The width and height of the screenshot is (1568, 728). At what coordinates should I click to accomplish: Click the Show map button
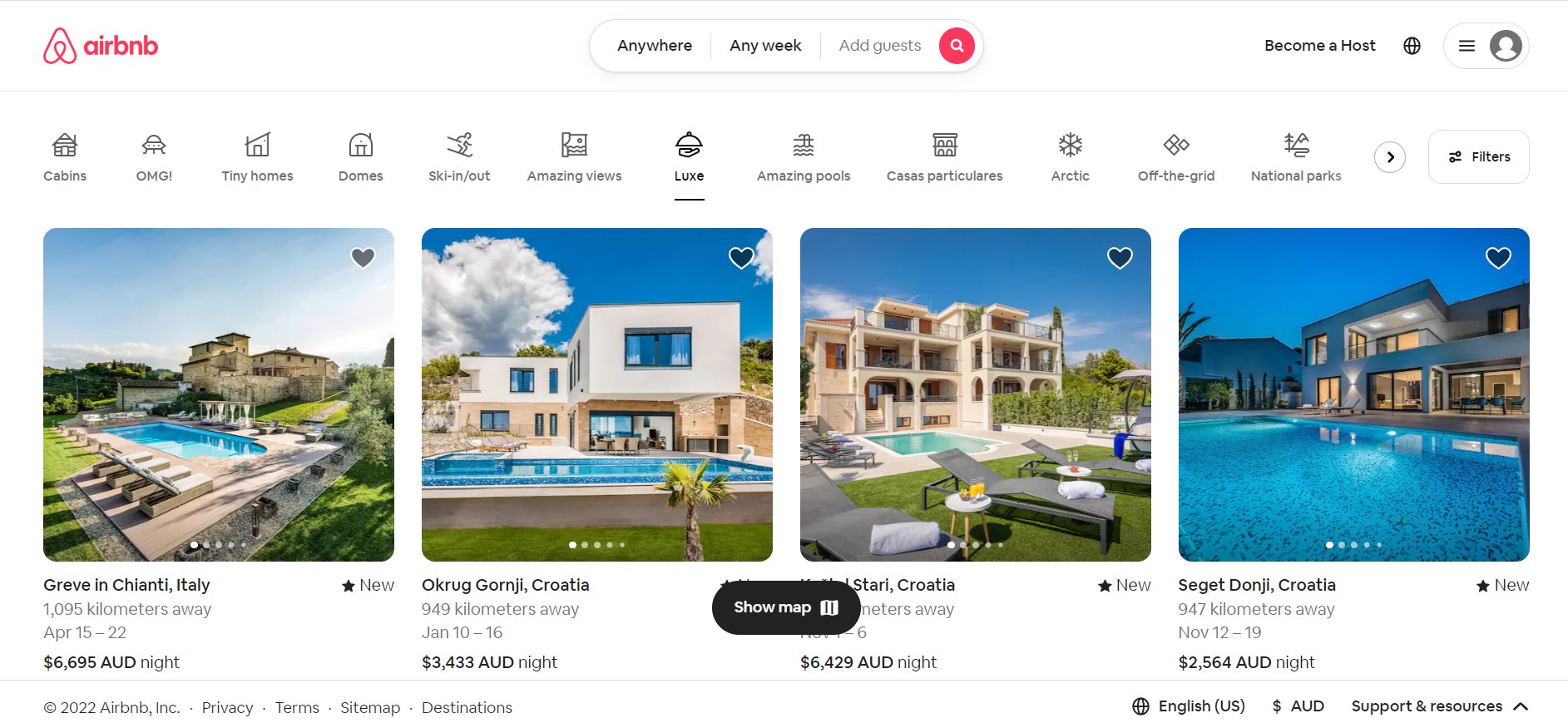coord(786,607)
